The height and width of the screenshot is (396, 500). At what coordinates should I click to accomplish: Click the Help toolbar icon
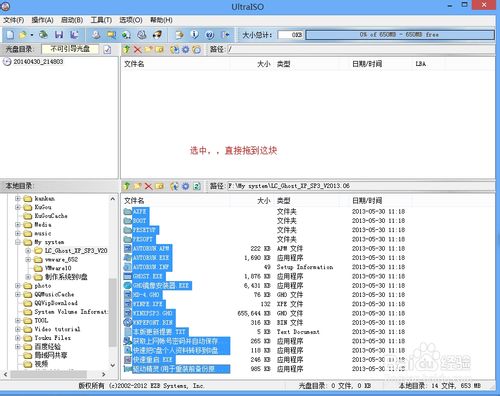[210, 35]
